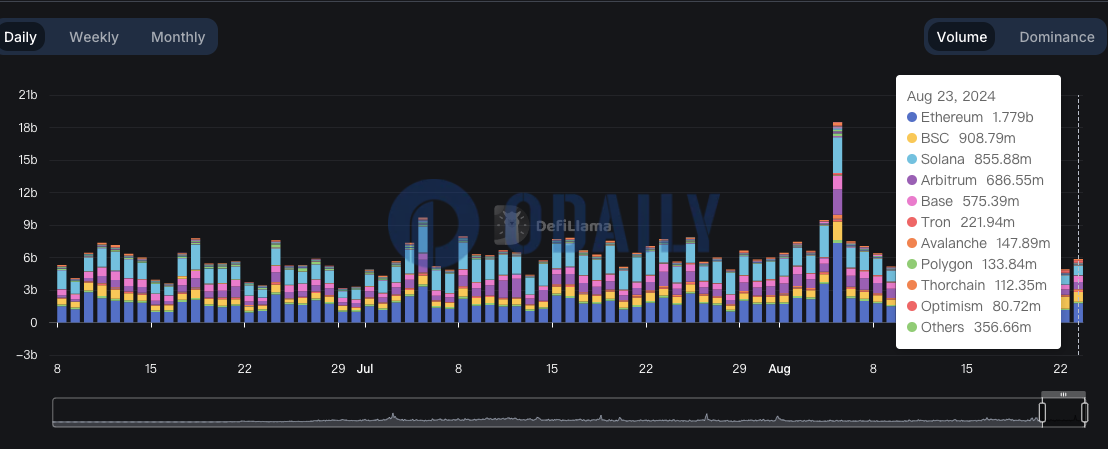The width and height of the screenshot is (1108, 449).
Task: Click the 'Thorchain 112.35m' tooltip row
Action: point(977,285)
